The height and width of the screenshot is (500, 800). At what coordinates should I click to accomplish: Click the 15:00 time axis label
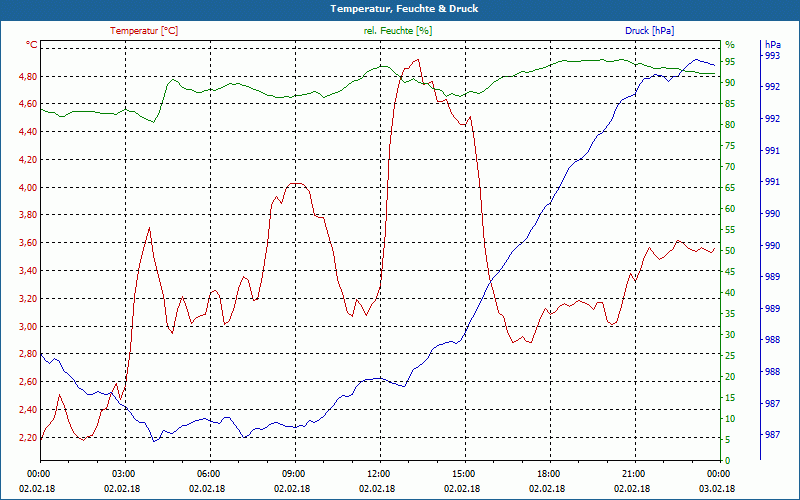[x=465, y=474]
